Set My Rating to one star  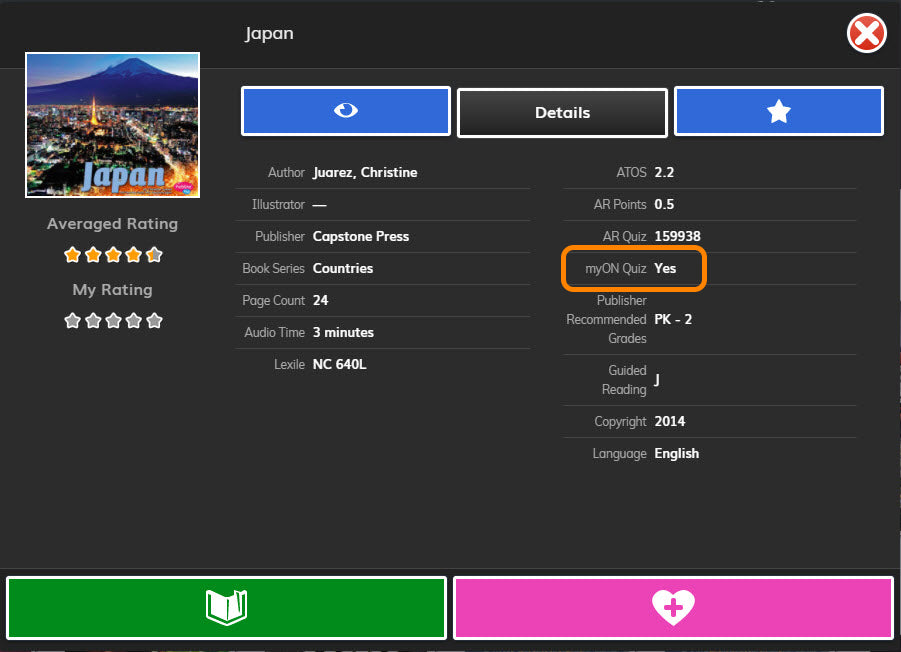coord(72,321)
